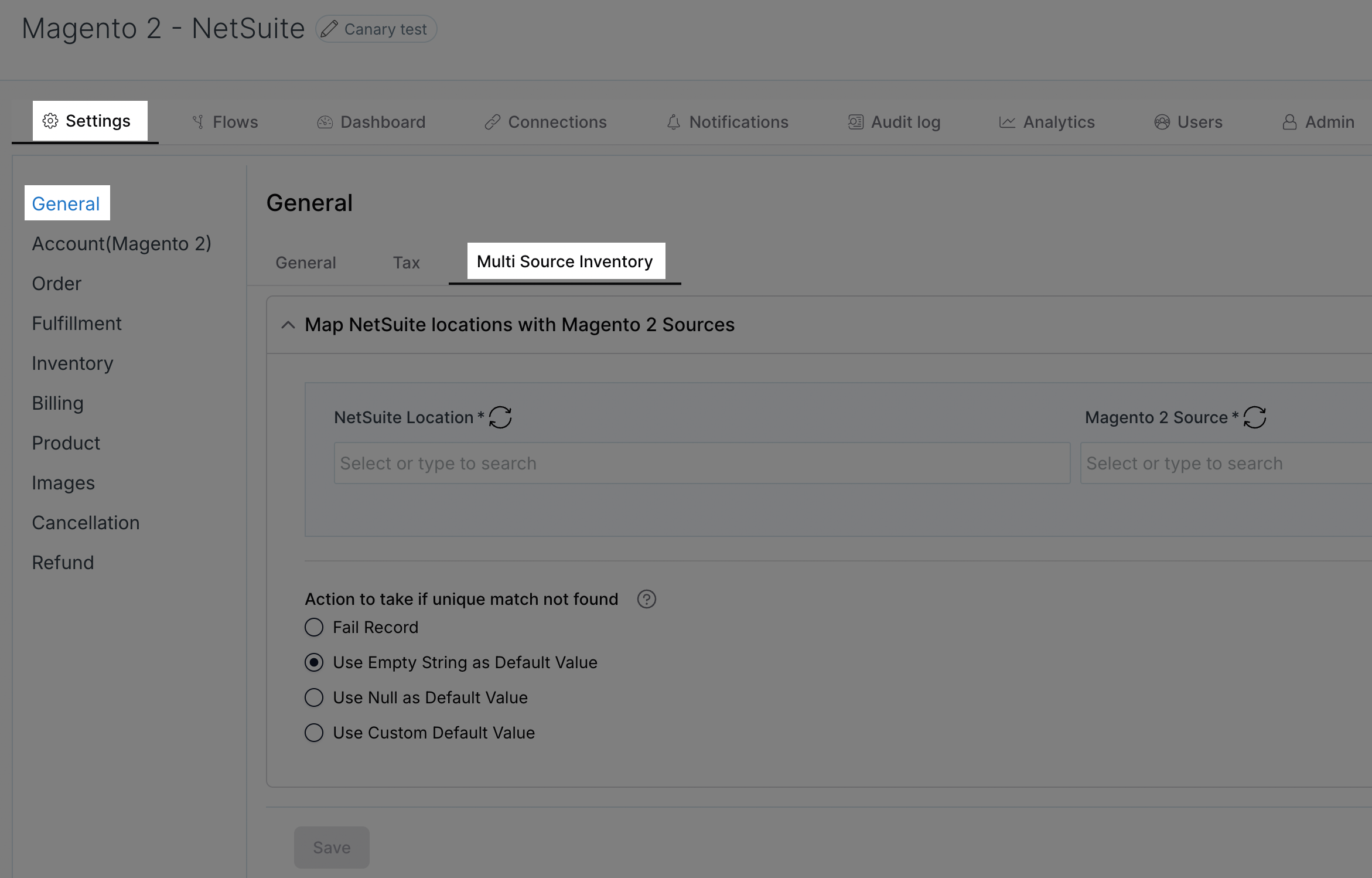Click the Flows branch icon
Screen dimensions: 1372x878
tap(198, 122)
